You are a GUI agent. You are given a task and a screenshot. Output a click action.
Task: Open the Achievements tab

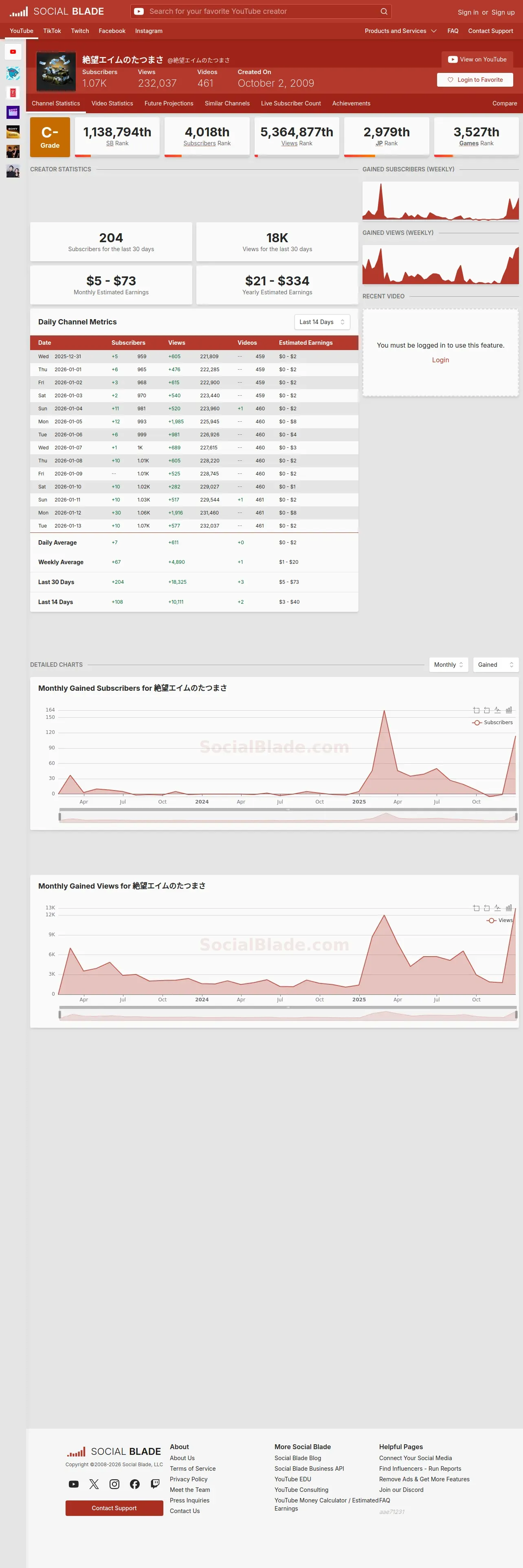click(351, 103)
